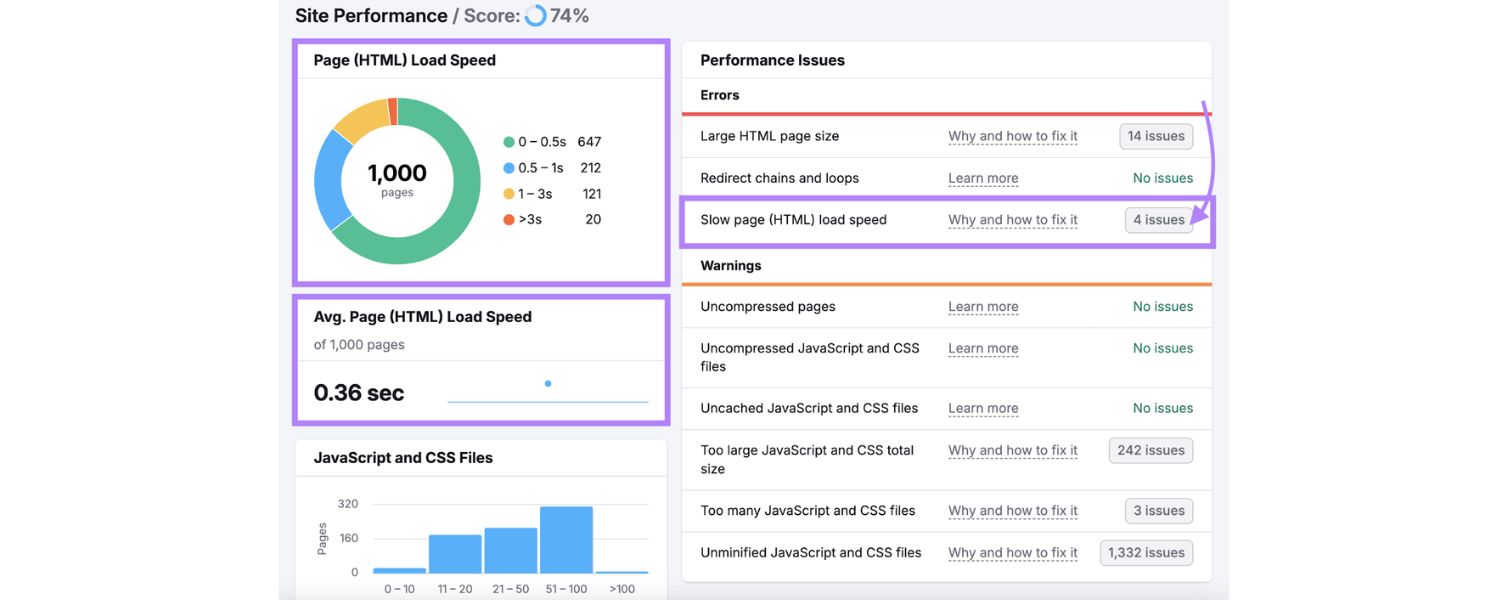This screenshot has width=1500, height=600.
Task: Select the orange >3s legend dot
Action: [x=510, y=218]
